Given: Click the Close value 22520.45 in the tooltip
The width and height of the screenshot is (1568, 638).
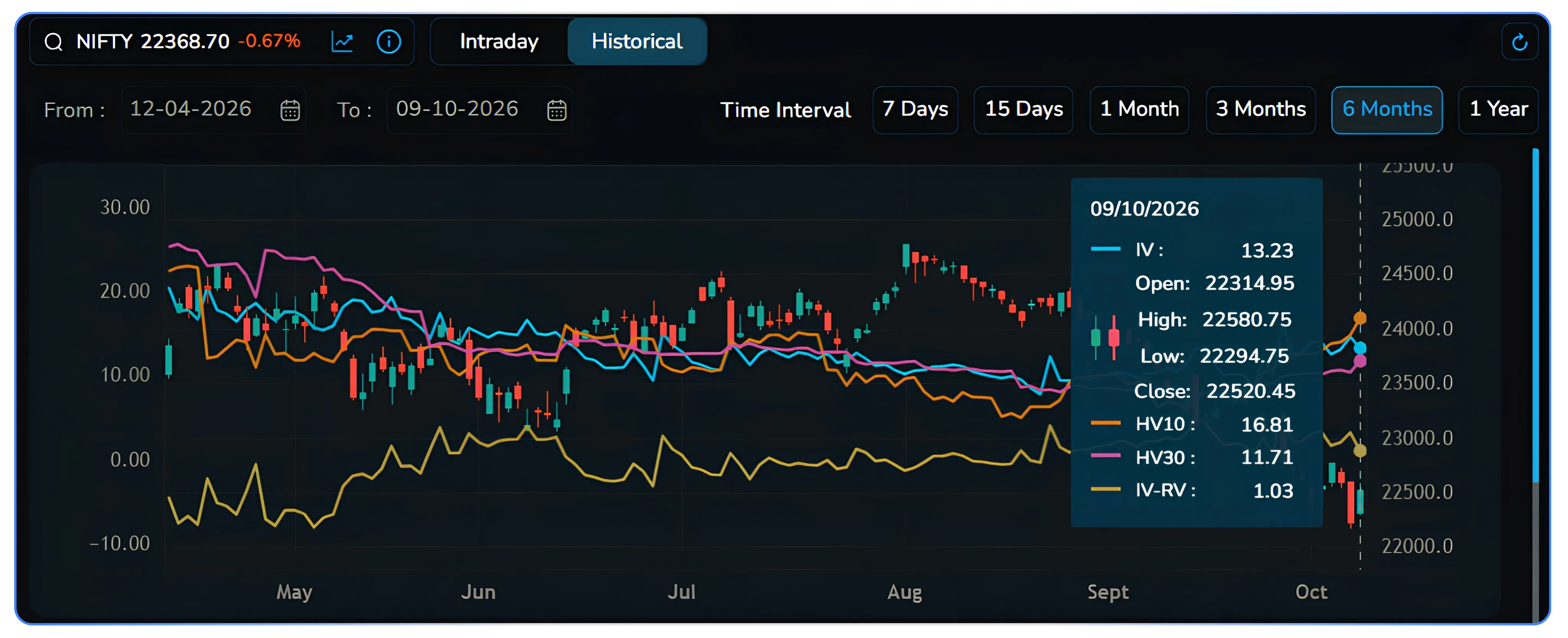Looking at the screenshot, I should 1250,391.
